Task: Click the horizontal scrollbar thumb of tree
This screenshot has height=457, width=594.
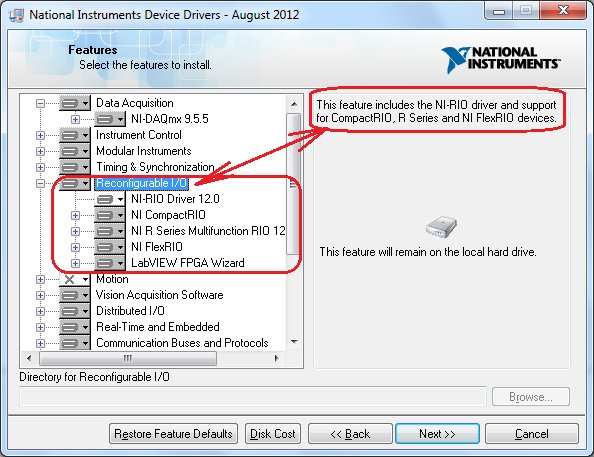Action: tap(128, 358)
